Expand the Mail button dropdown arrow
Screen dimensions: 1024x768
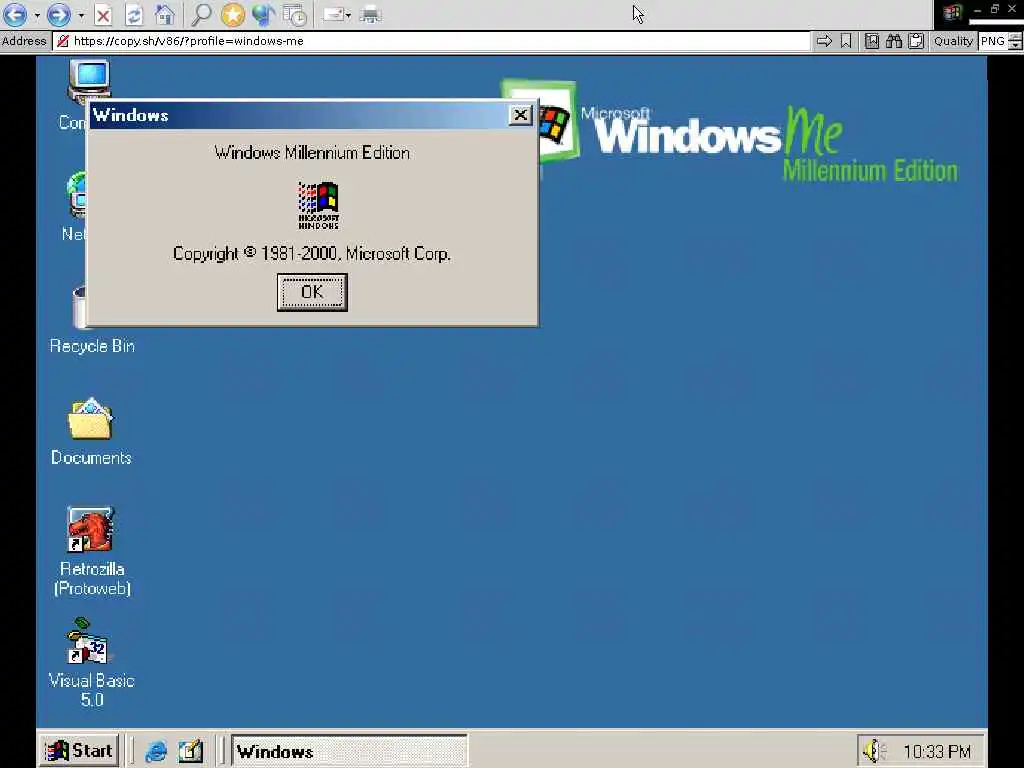349,15
